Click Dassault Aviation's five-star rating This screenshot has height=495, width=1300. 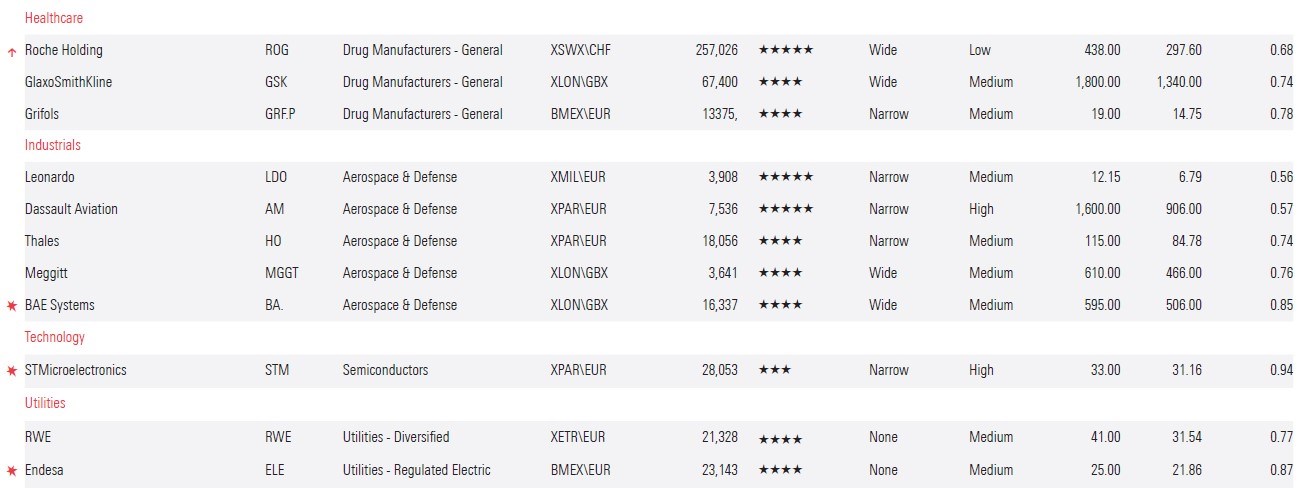(785, 209)
